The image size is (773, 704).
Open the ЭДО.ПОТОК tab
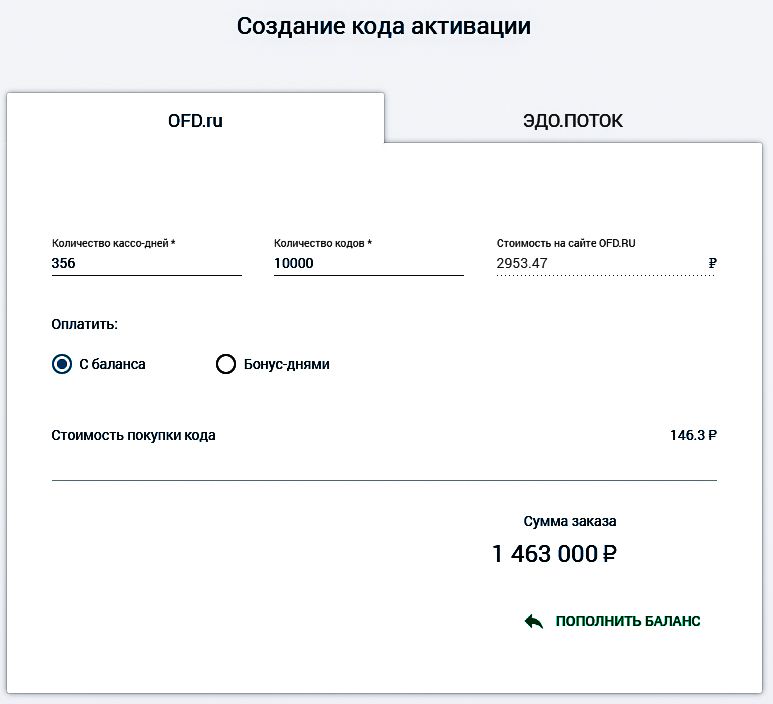(573, 121)
